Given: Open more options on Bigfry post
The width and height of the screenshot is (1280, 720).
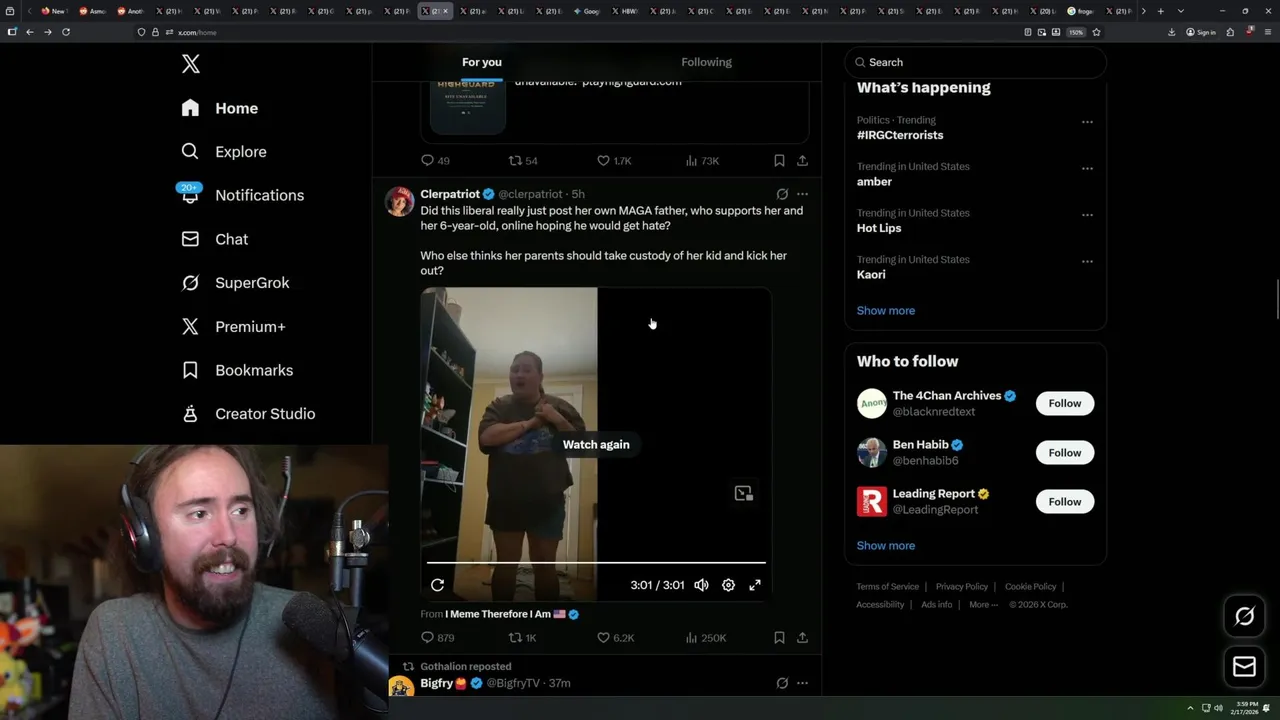Looking at the screenshot, I should click(x=802, y=683).
